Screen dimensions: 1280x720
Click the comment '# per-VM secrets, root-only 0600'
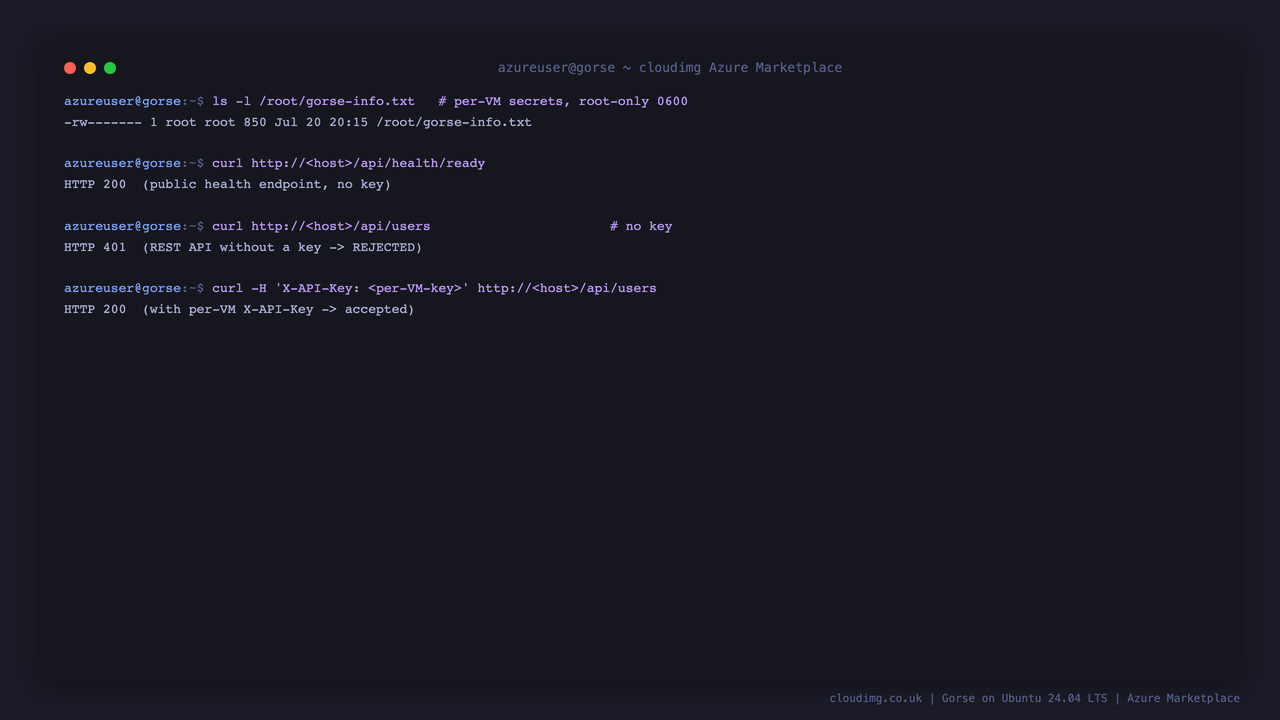pos(563,101)
